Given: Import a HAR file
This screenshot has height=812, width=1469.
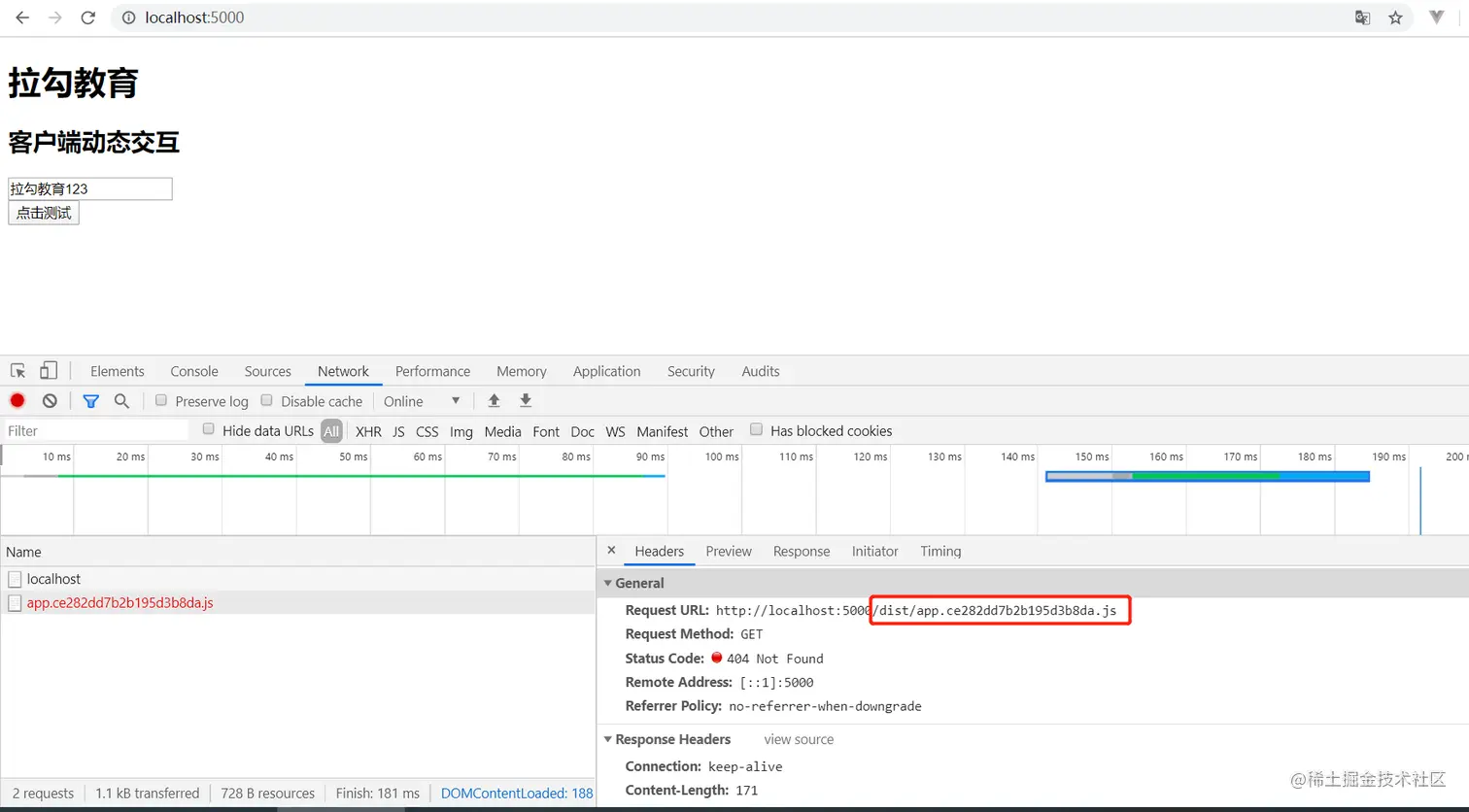Looking at the screenshot, I should 494,400.
